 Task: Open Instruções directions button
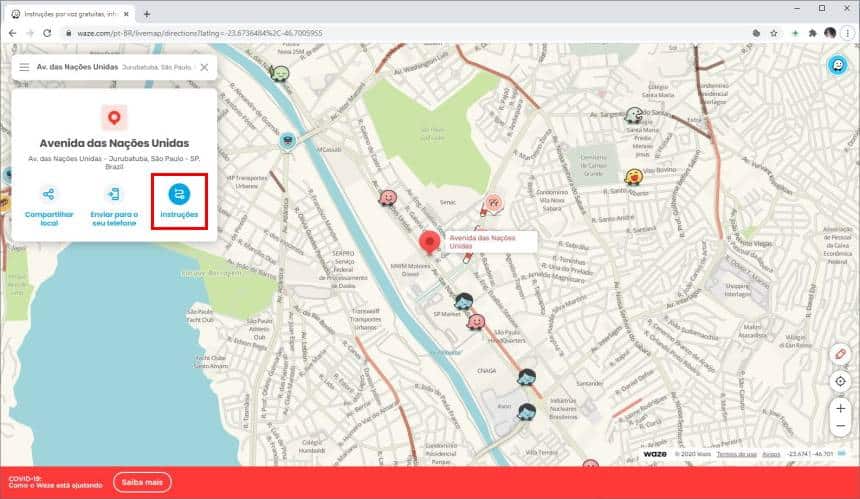[179, 201]
